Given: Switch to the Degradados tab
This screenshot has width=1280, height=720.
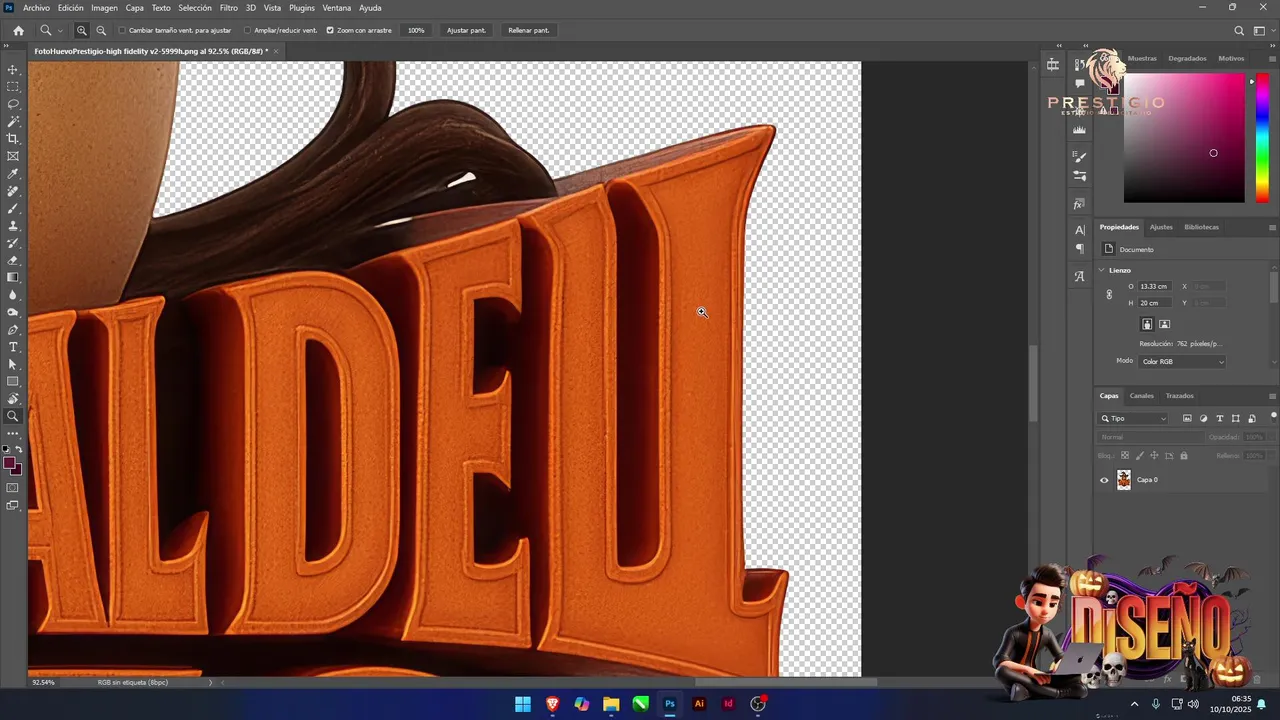Looking at the screenshot, I should coord(1187,58).
